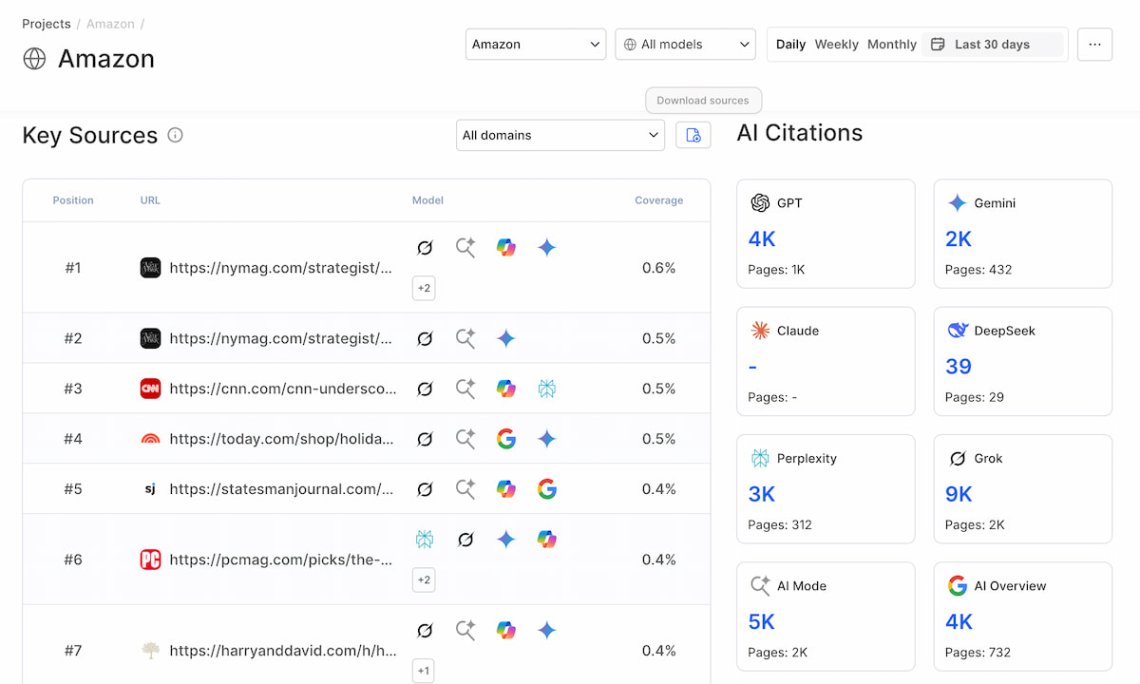The width and height of the screenshot is (1140, 684).
Task: Click the Download sources button
Action: [x=703, y=100]
